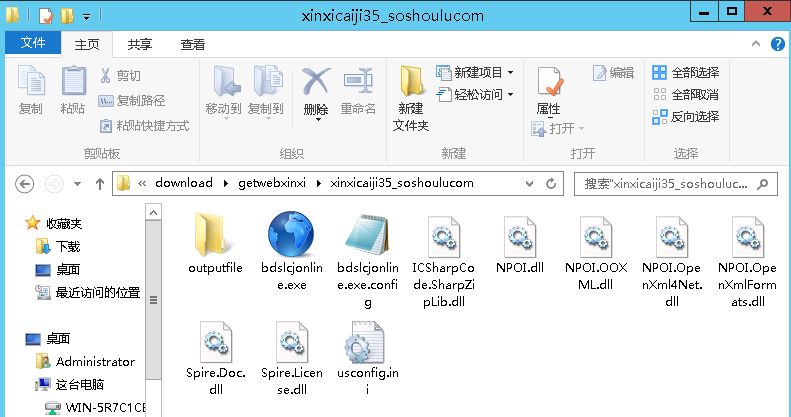Click download in the address path
This screenshot has height=417, width=791.
coord(184,183)
